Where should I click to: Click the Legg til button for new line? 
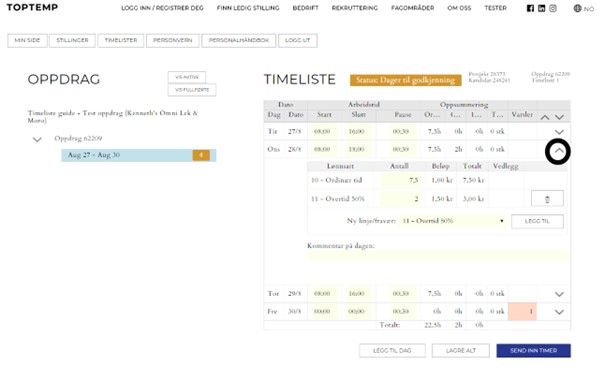coord(537,221)
